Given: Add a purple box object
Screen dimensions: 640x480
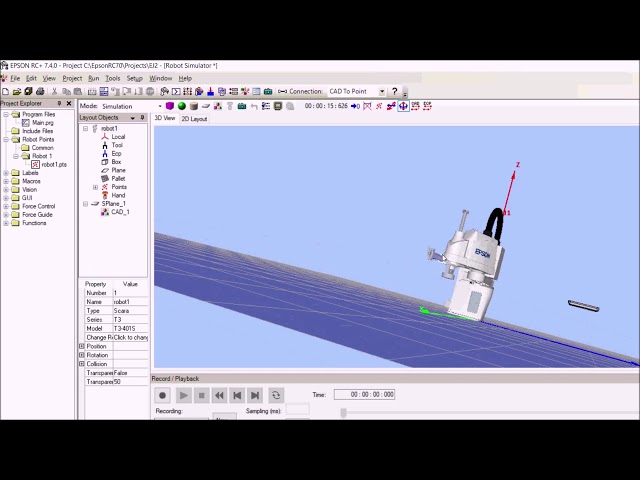Looking at the screenshot, I should 170,106.
